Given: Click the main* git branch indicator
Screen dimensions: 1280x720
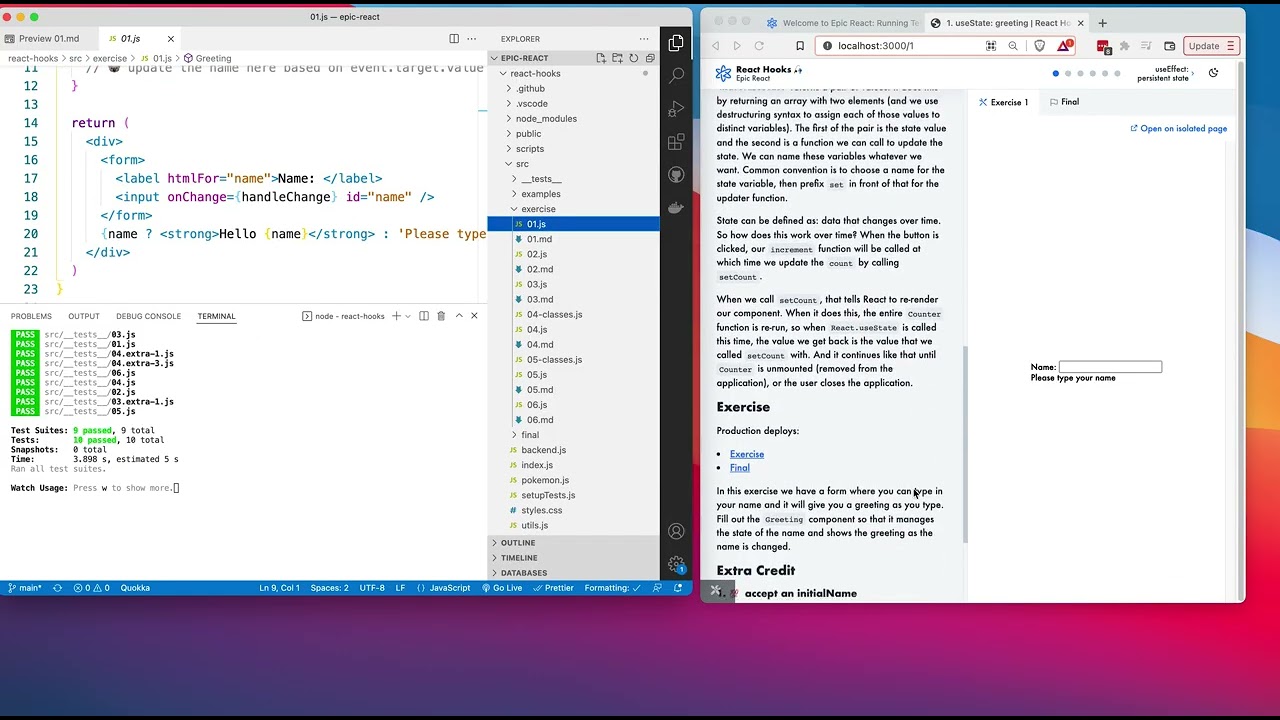Looking at the screenshot, I should click(24, 588).
